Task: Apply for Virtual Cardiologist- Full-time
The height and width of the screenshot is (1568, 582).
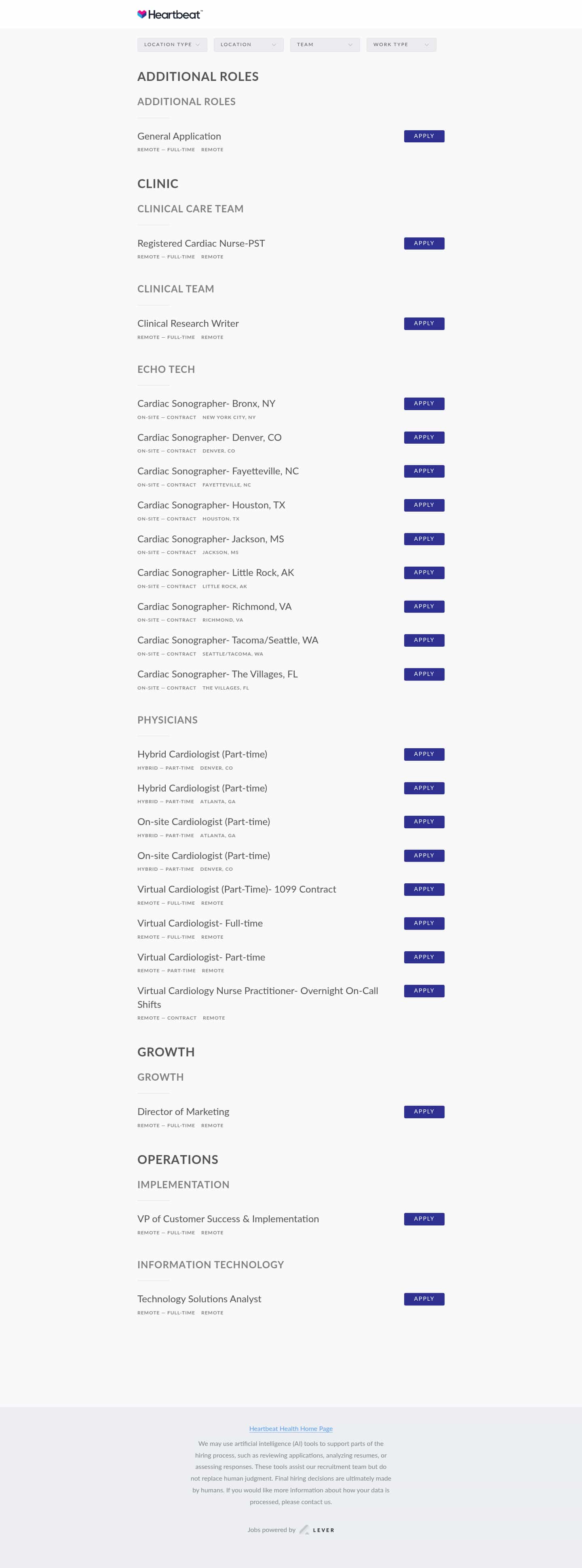Action: click(423, 923)
